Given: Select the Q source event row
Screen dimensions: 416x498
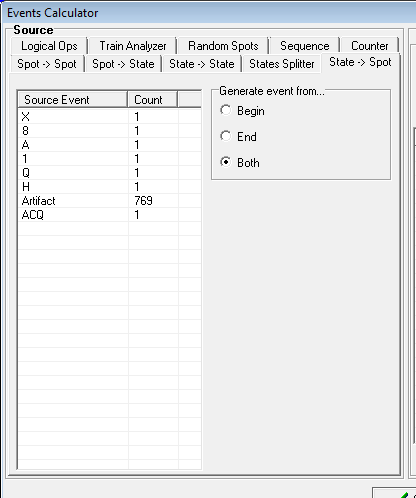Looking at the screenshot, I should pos(110,173).
